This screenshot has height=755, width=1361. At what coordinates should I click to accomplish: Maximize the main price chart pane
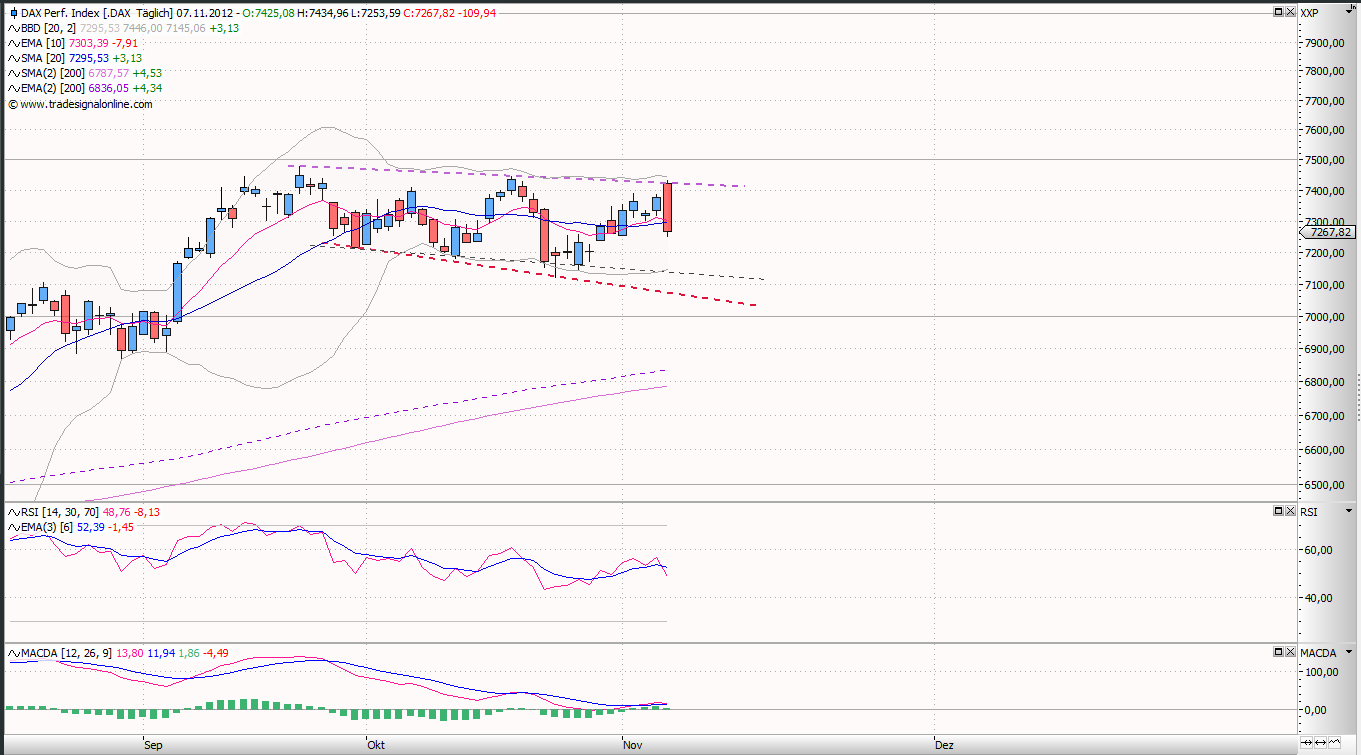(1278, 12)
